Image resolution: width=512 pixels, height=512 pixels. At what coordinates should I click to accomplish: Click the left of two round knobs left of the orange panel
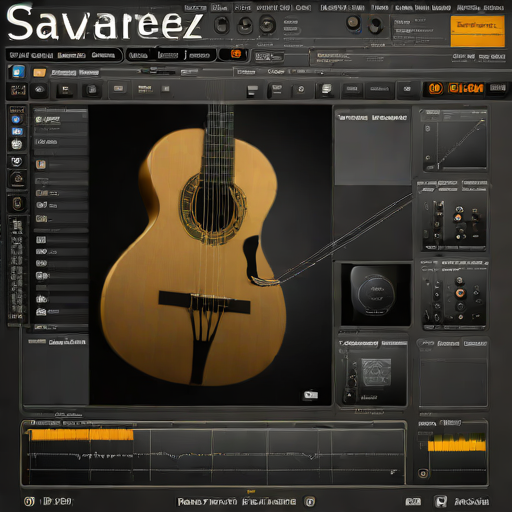[x=353, y=23]
